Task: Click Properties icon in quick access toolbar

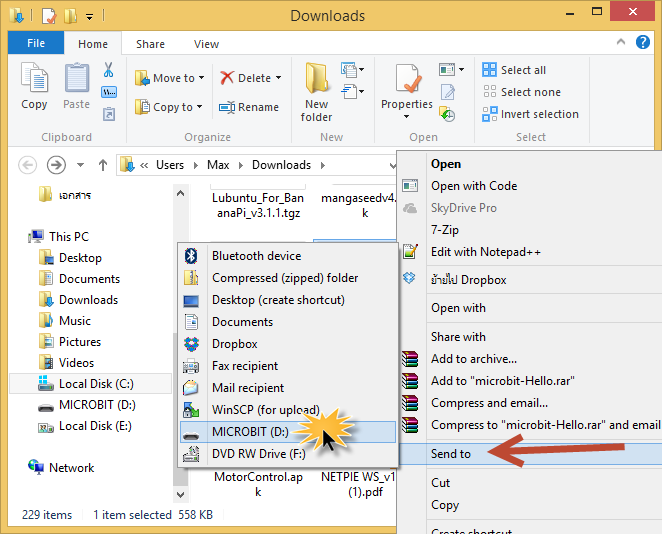Action: pos(49,16)
